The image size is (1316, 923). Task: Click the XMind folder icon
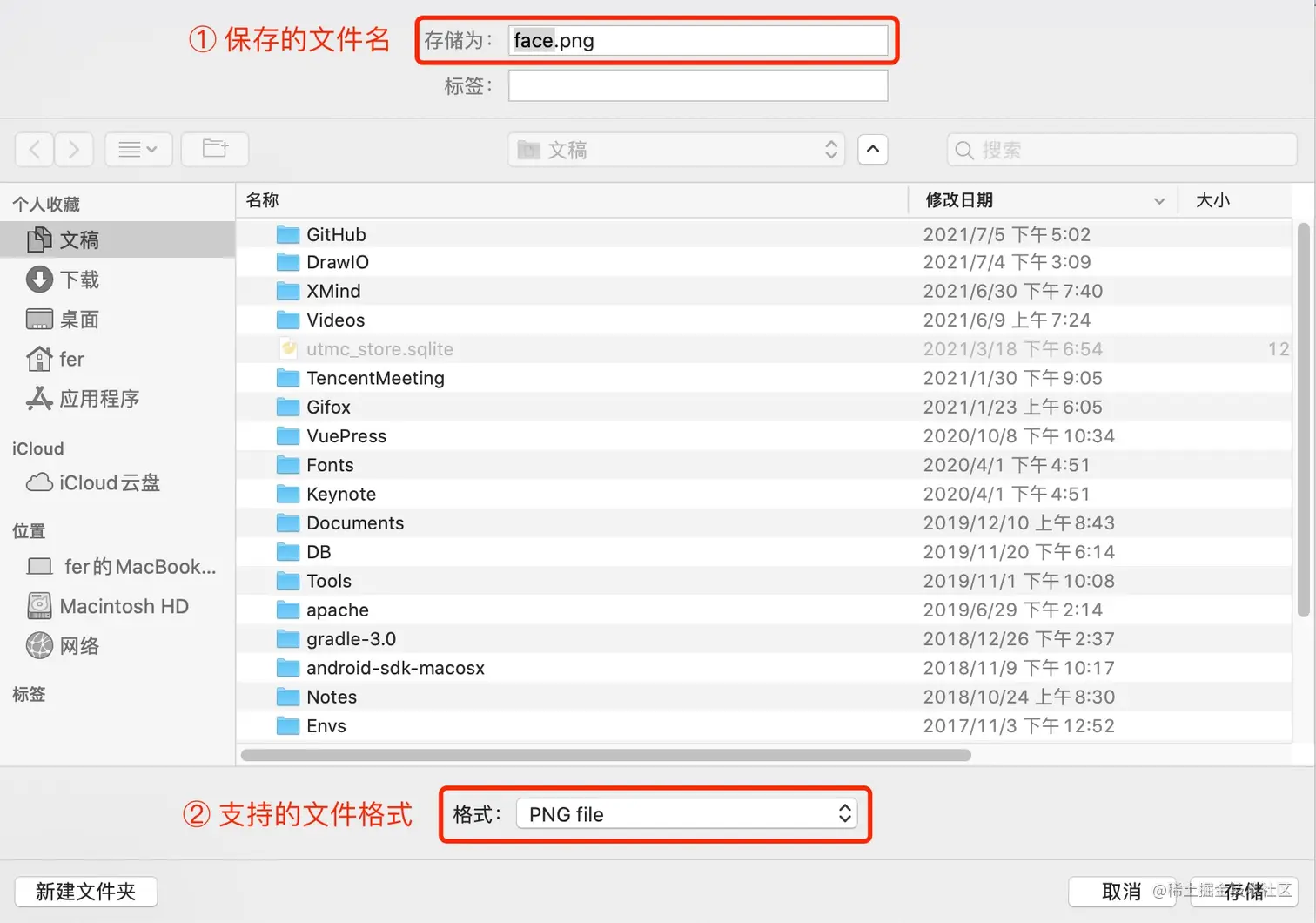pos(288,291)
